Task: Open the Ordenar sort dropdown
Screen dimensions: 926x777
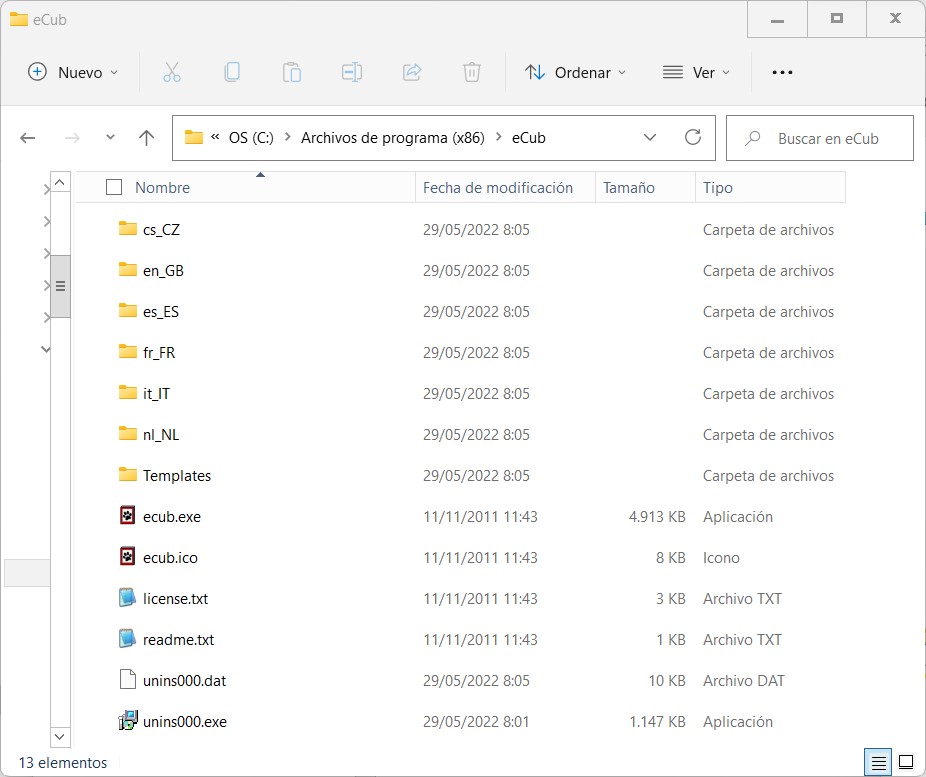Action: 576,72
